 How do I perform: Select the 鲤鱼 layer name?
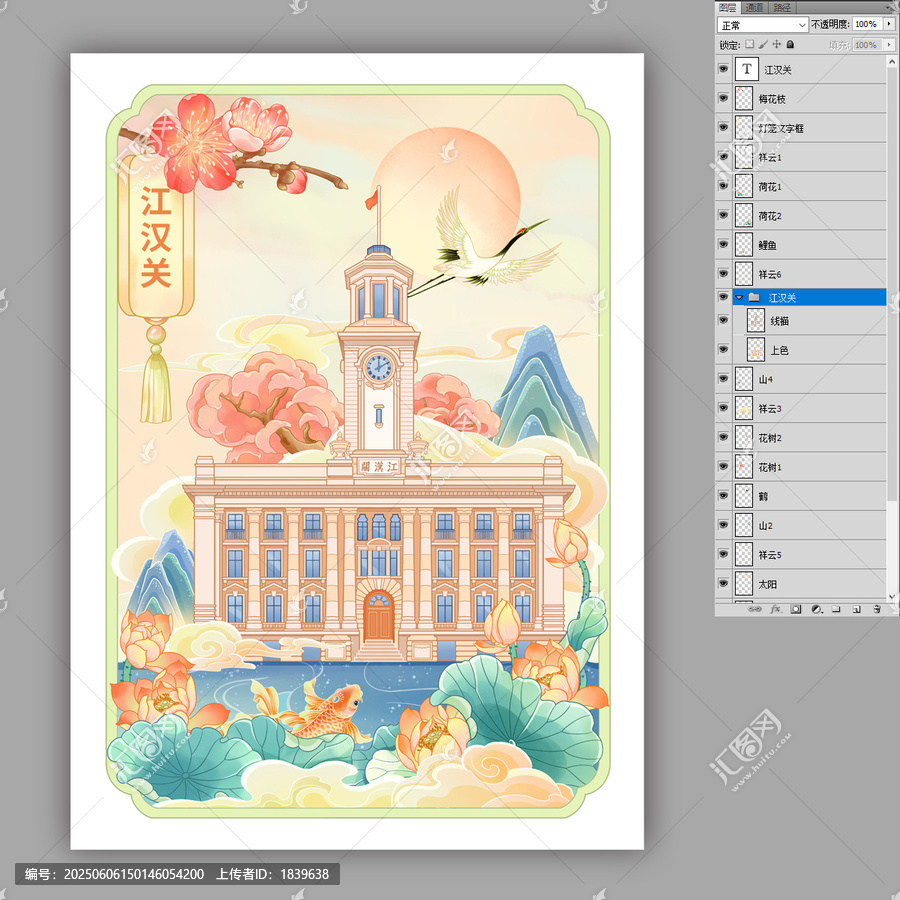coord(767,245)
